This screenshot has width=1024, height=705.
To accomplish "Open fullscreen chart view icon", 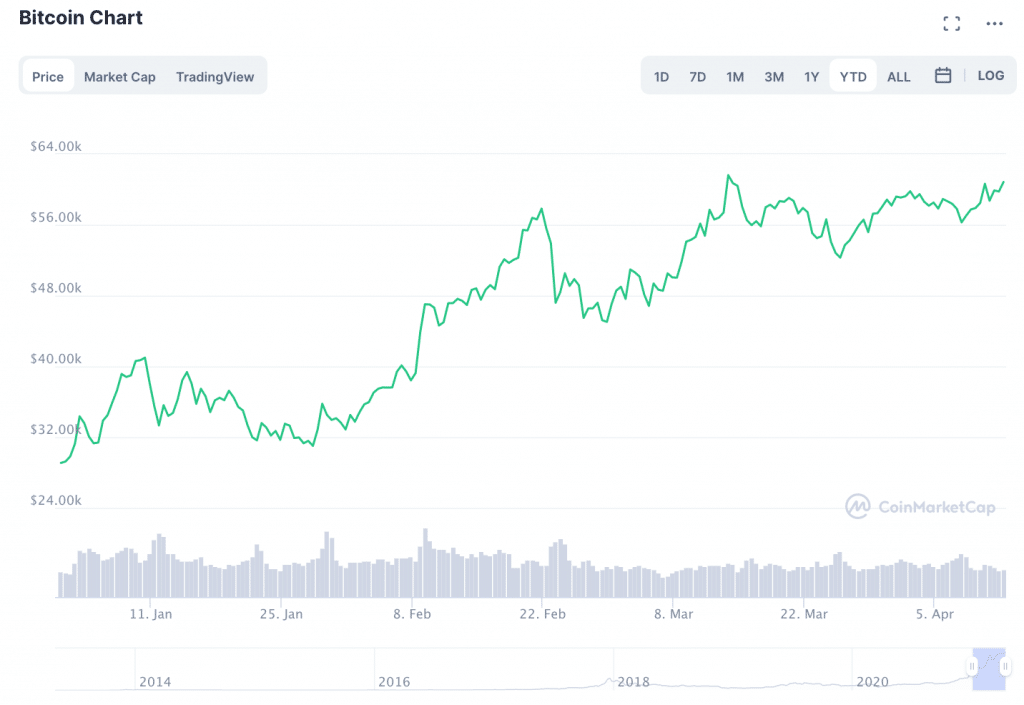I will click(x=952, y=24).
